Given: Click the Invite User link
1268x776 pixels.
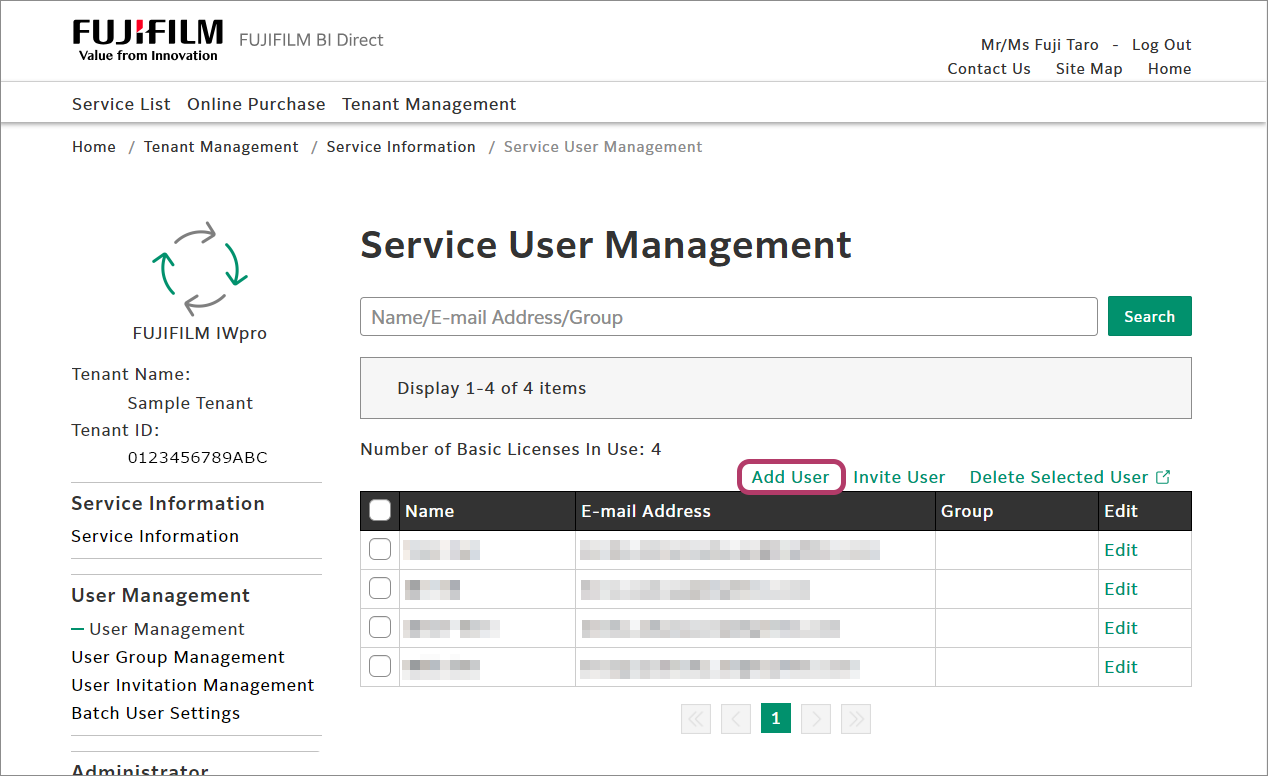Looking at the screenshot, I should (x=899, y=477).
